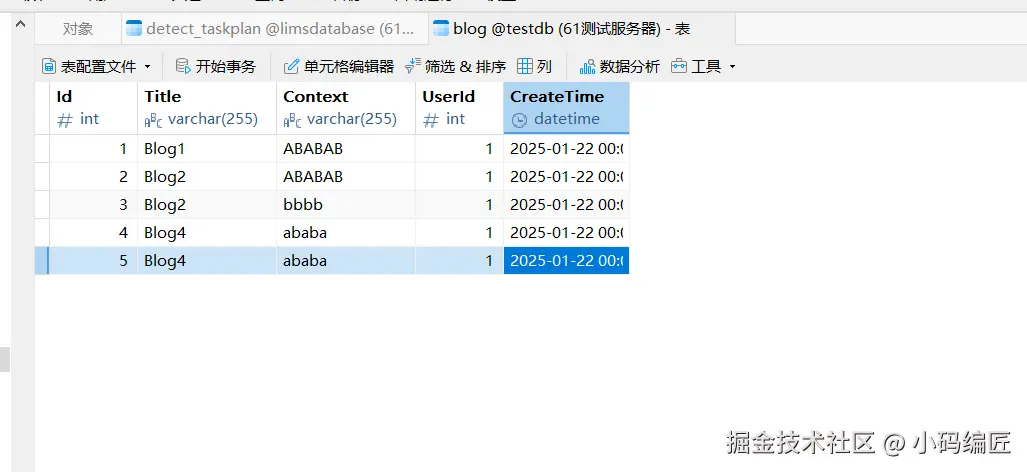Click the 工具 toolbox icon
The height and width of the screenshot is (472, 1027).
point(679,67)
